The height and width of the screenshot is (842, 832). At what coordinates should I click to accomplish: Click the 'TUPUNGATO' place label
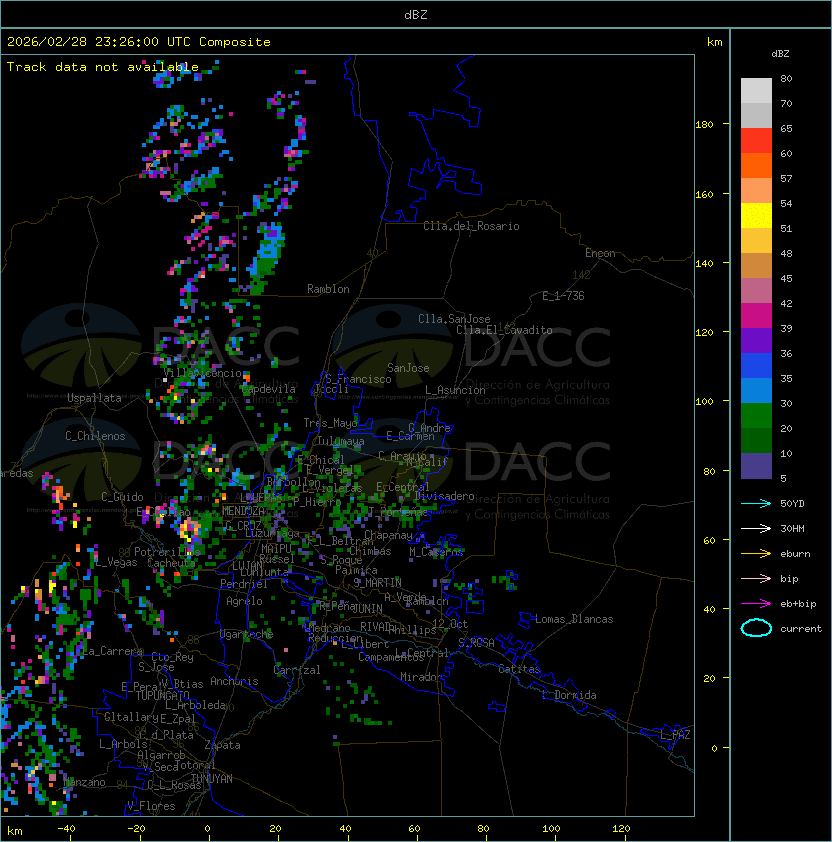(x=163, y=695)
